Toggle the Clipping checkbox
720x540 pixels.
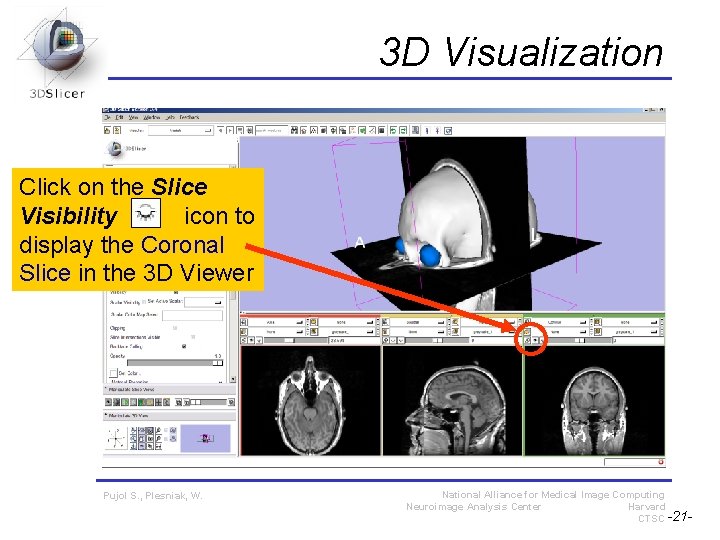[175, 328]
